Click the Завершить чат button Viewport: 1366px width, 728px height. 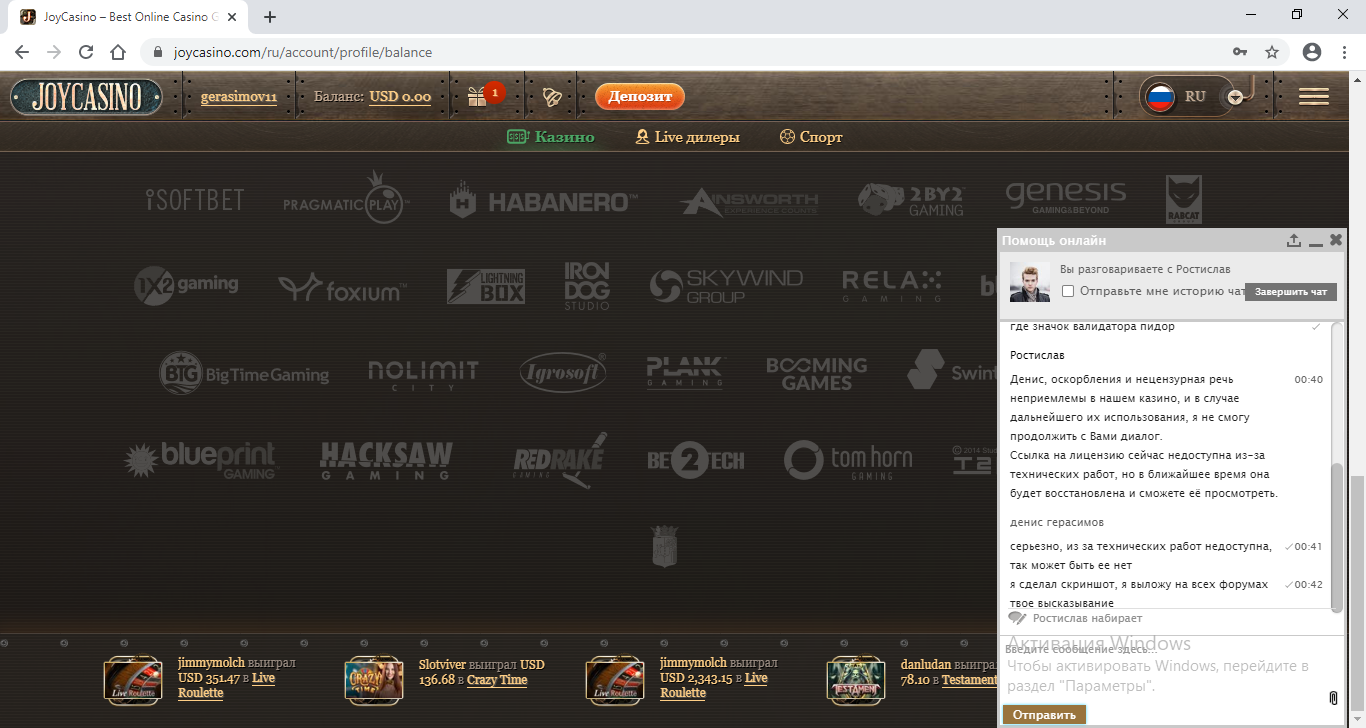[1290, 291]
